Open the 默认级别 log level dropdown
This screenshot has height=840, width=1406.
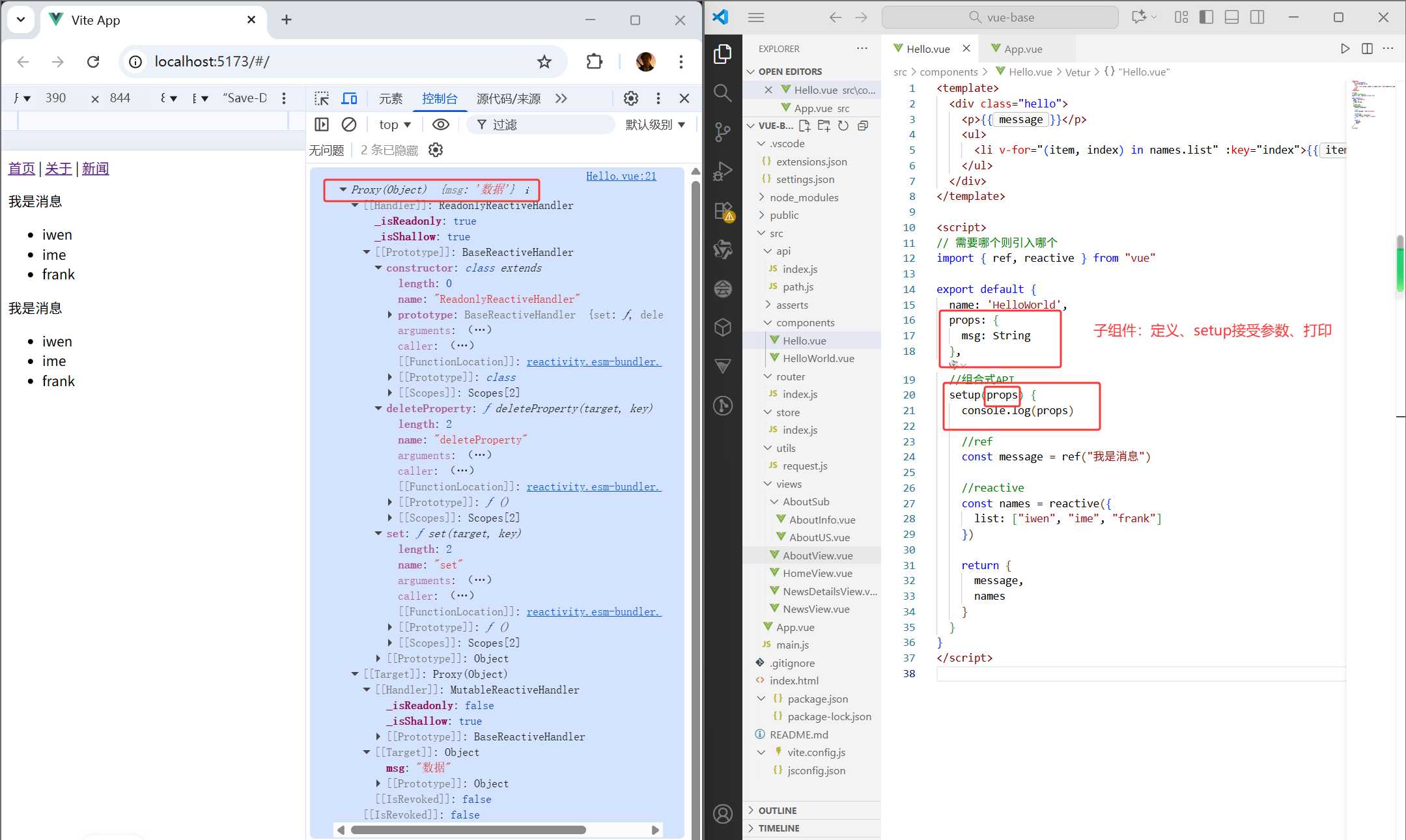(x=655, y=124)
